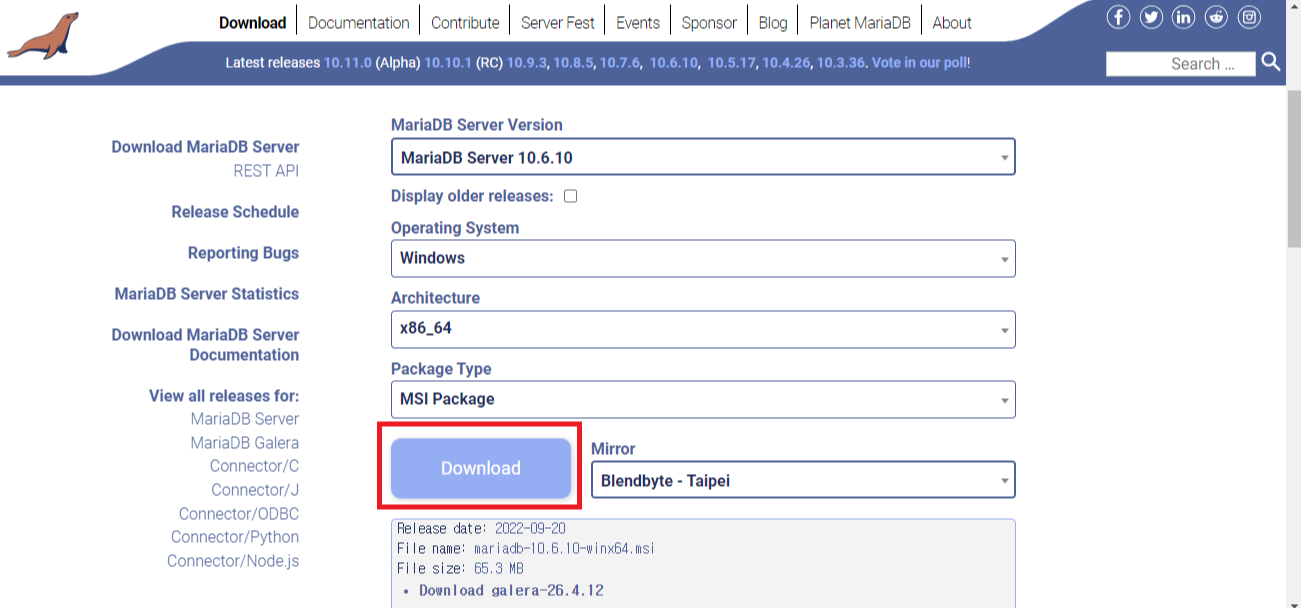Open the Download menu item
Viewport: 1301px width, 608px height.
coord(252,22)
